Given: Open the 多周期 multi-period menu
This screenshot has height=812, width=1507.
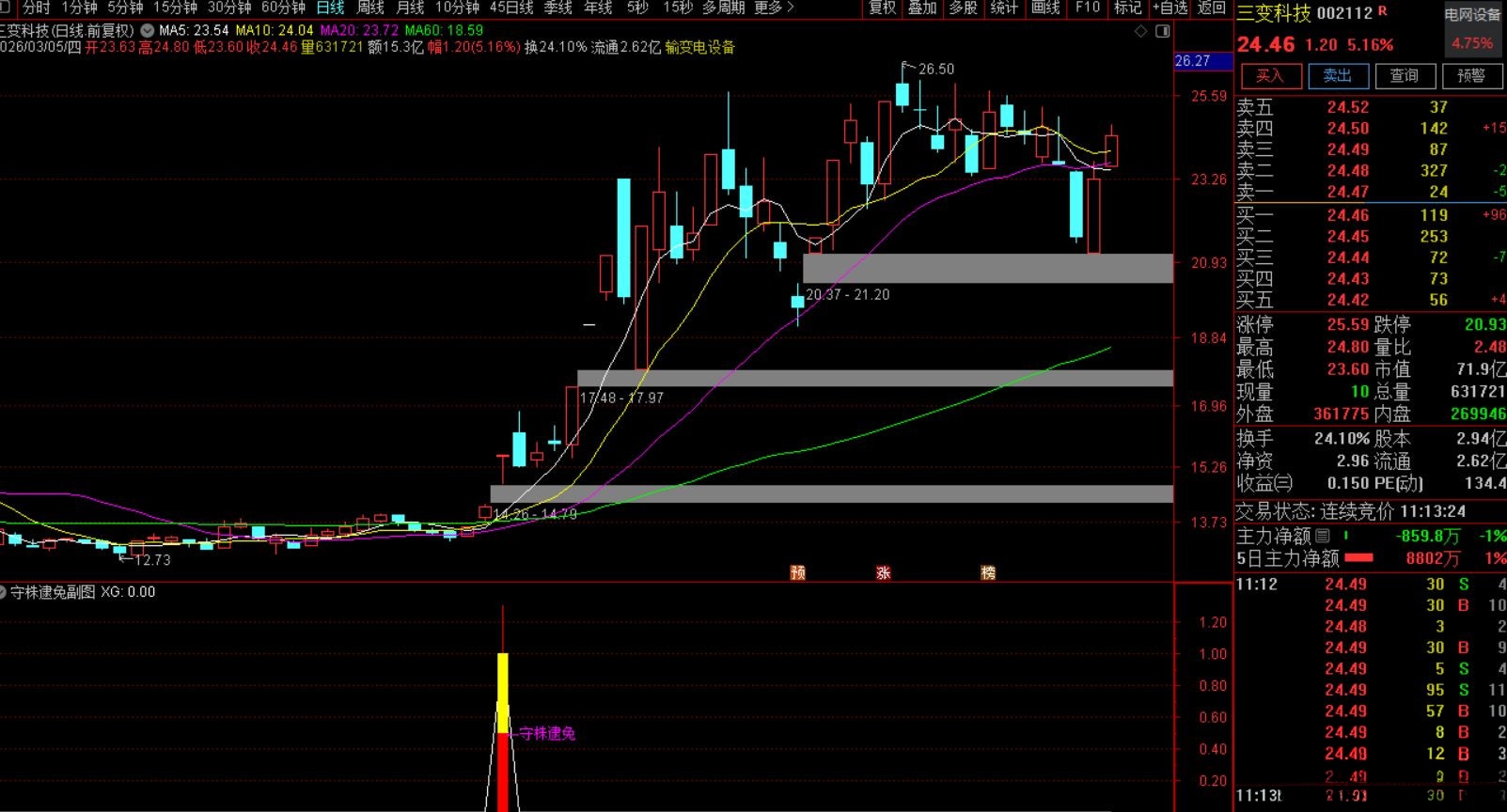Looking at the screenshot, I should 723,8.
